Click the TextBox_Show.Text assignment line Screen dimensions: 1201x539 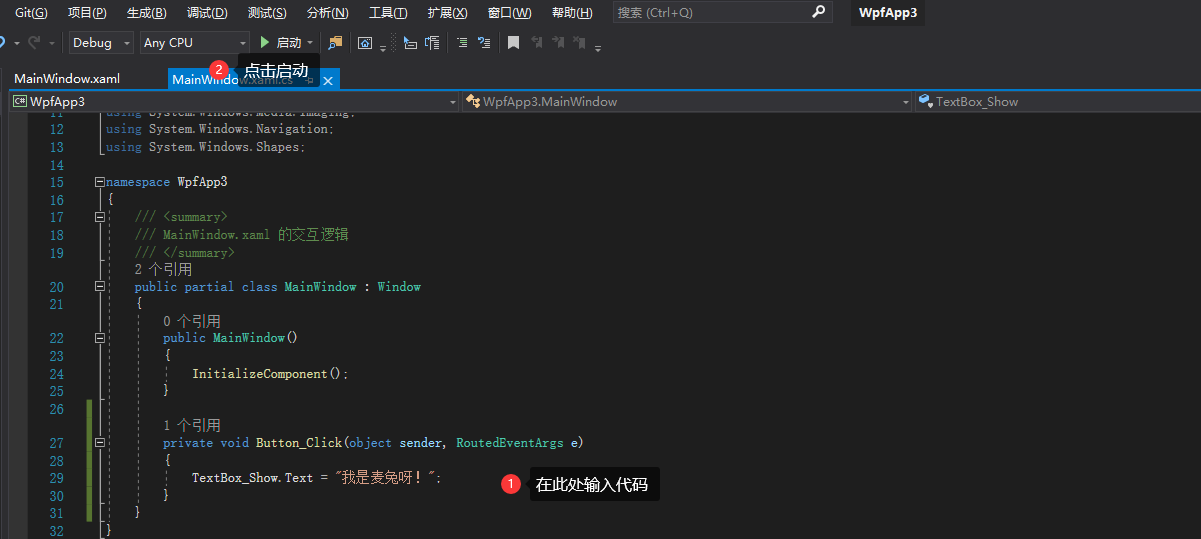point(316,478)
